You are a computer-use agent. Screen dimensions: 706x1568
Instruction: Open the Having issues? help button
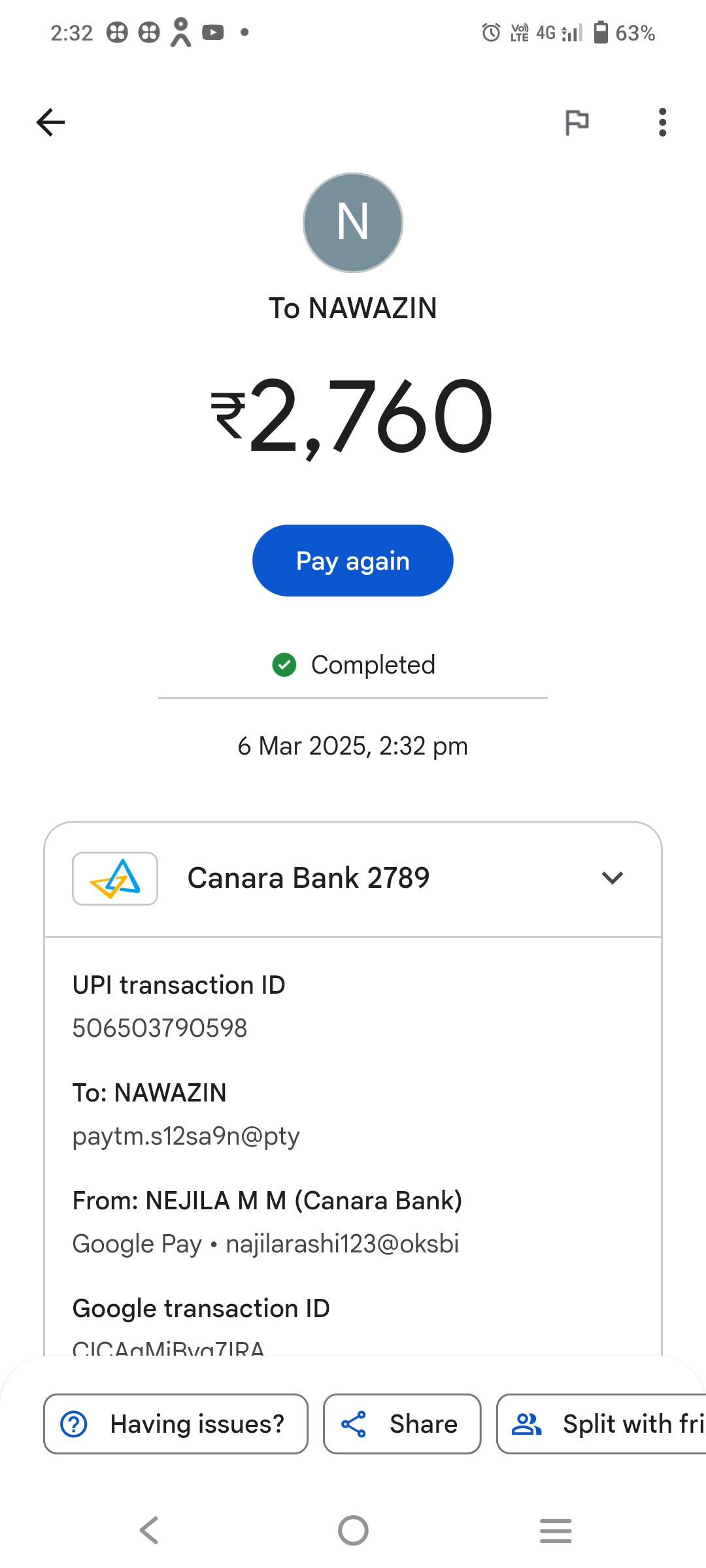coord(176,1424)
